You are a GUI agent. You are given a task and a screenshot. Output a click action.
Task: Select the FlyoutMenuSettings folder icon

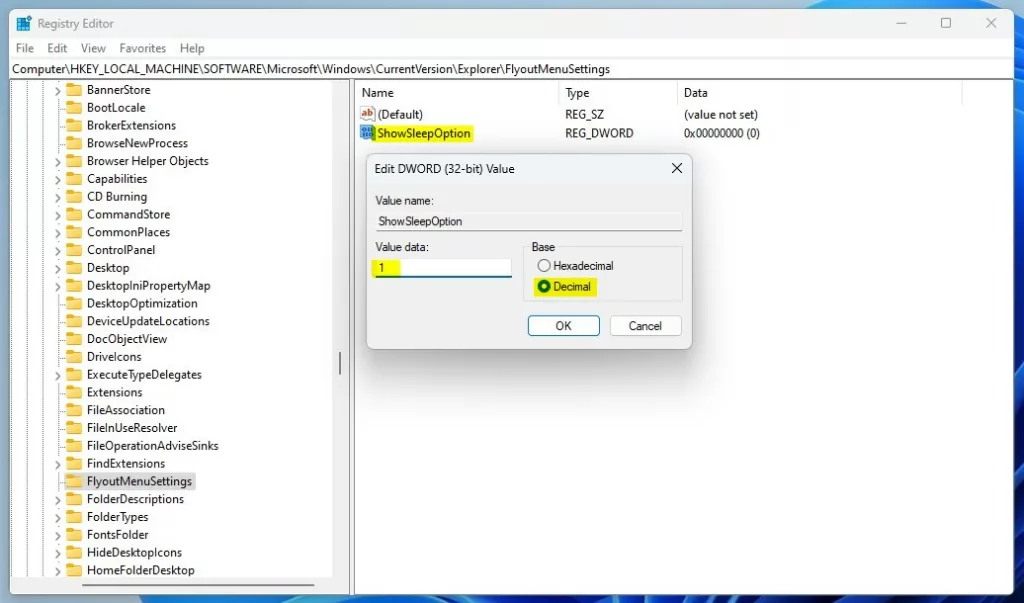[74, 481]
